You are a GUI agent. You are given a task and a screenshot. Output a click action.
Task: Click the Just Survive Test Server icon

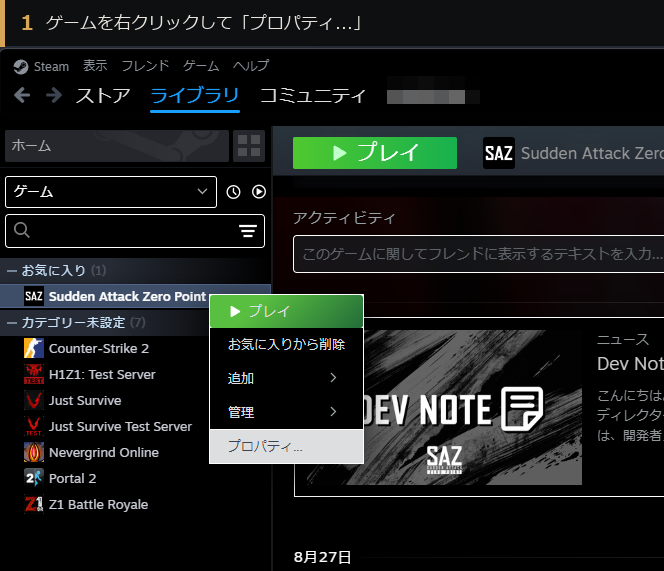(x=34, y=426)
